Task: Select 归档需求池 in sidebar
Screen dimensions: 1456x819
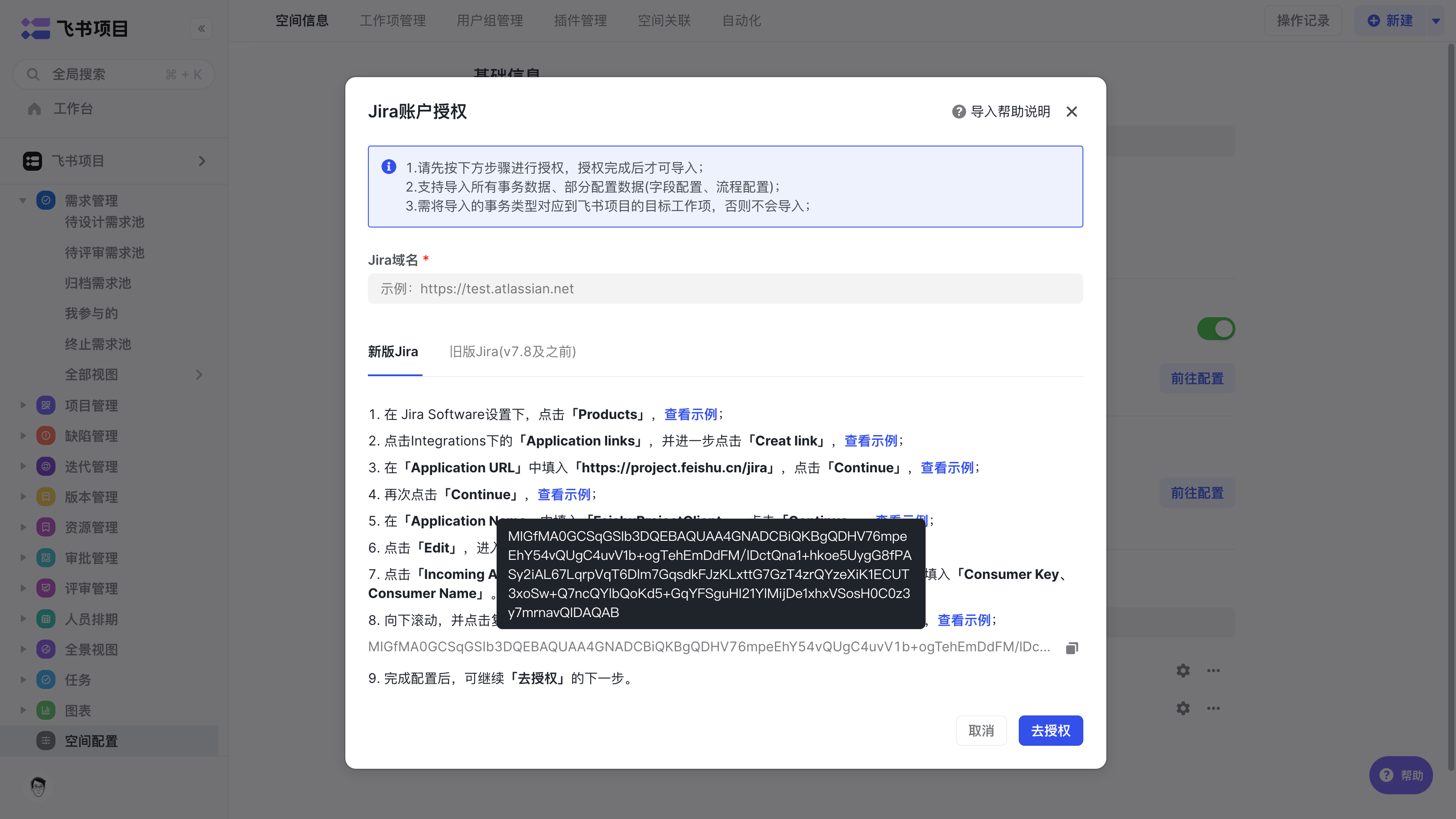Action: coord(98,283)
